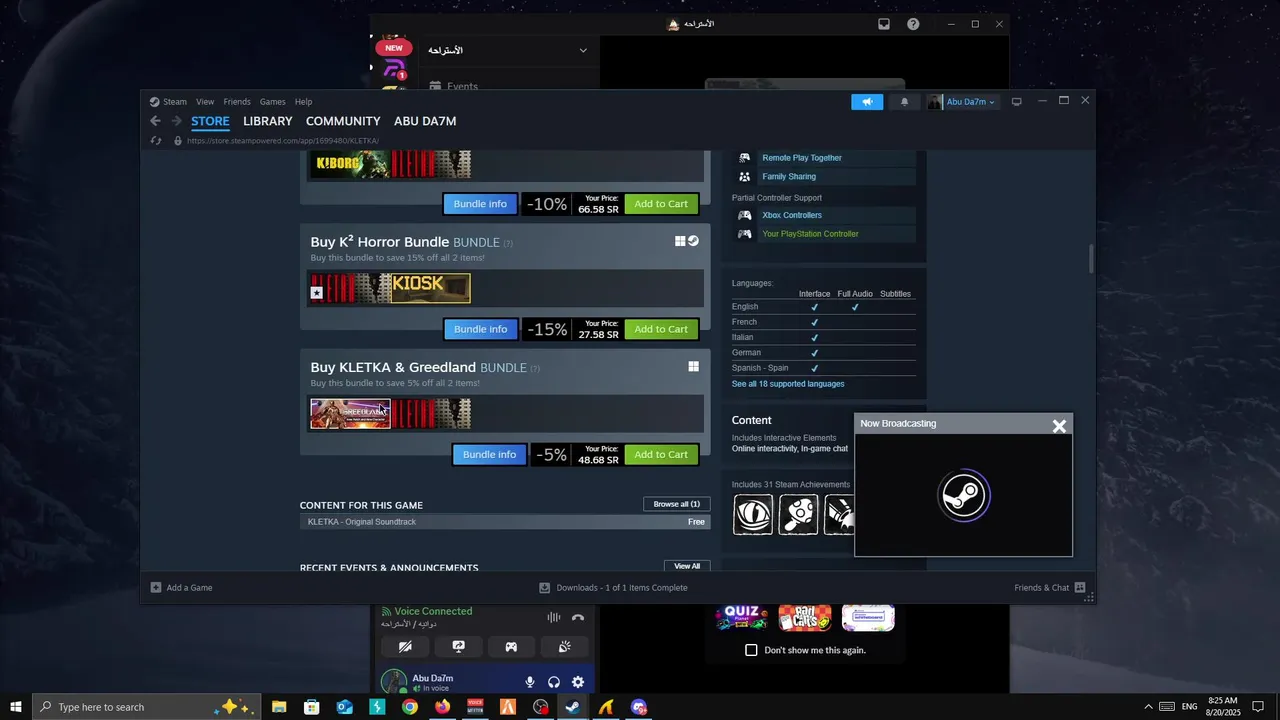The height and width of the screenshot is (720, 1280).
Task: Reload the Steam store page
Action: pyautogui.click(x=156, y=141)
